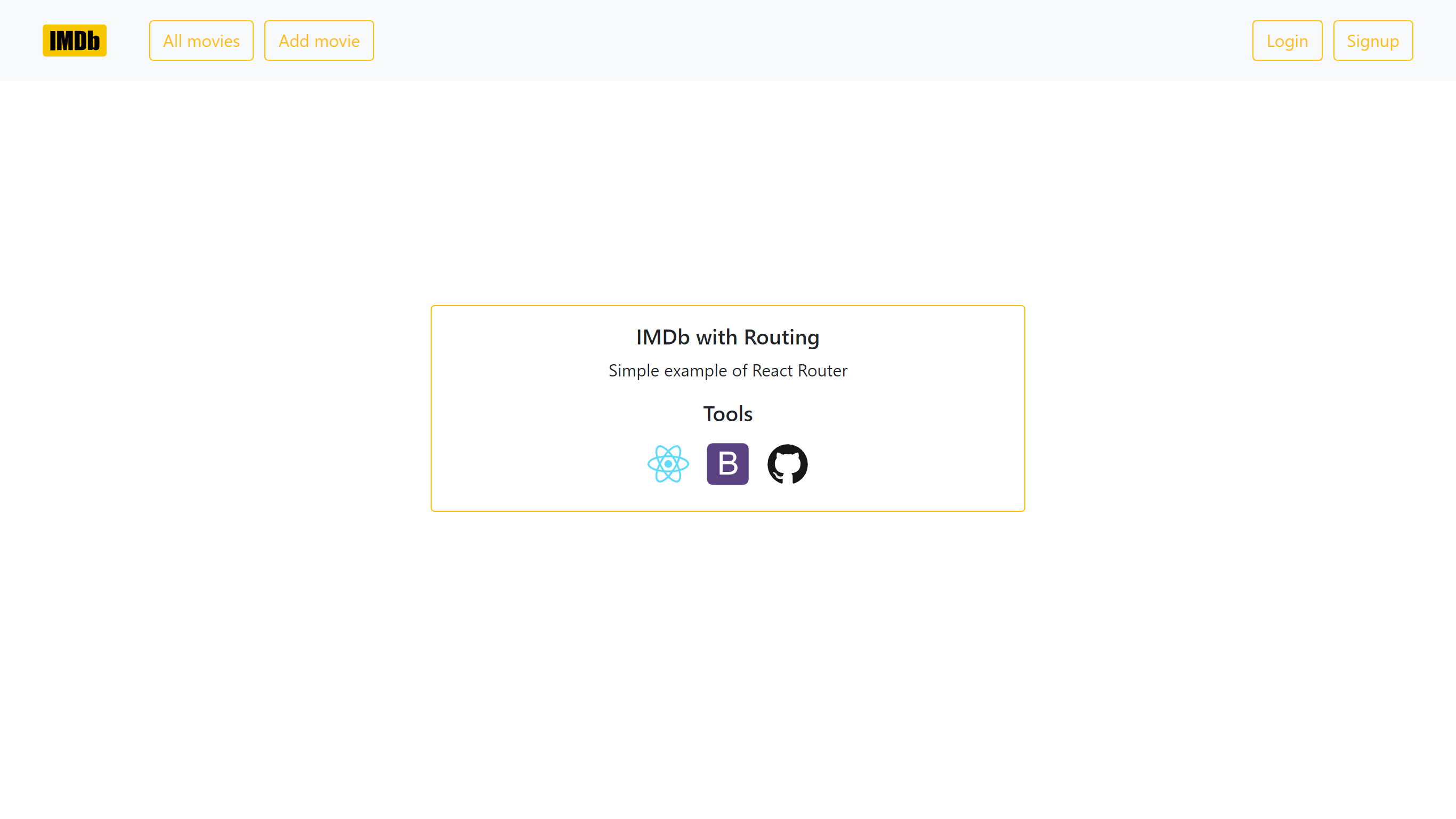Click the React atom logo icon

pos(668,464)
